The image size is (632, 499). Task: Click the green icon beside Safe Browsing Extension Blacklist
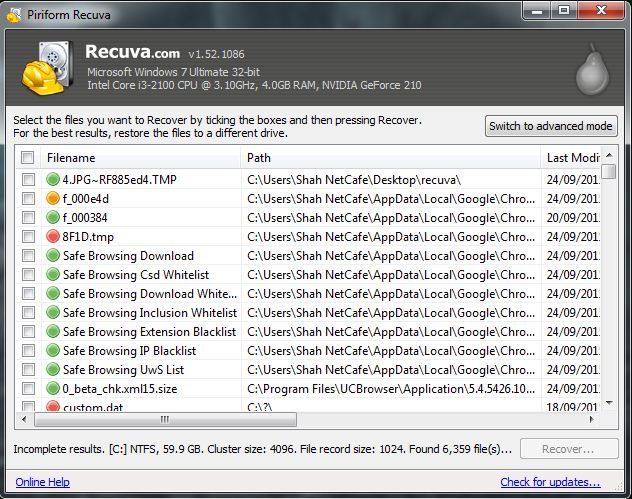(x=53, y=331)
